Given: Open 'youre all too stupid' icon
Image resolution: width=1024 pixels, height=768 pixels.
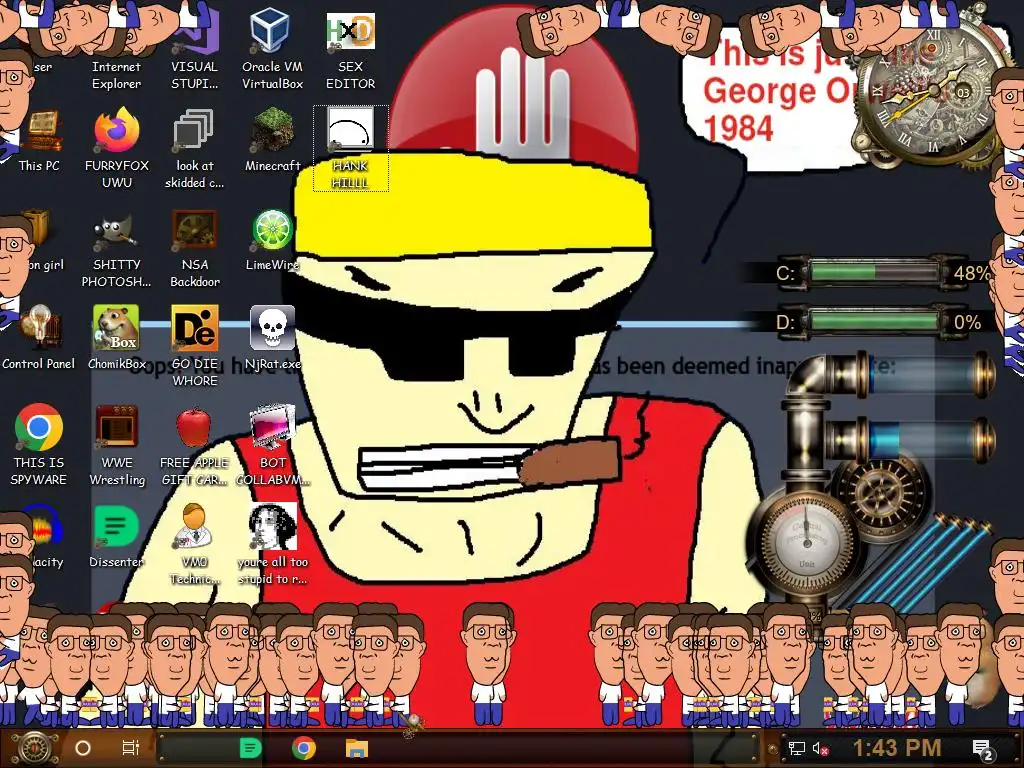Looking at the screenshot, I should tap(272, 544).
